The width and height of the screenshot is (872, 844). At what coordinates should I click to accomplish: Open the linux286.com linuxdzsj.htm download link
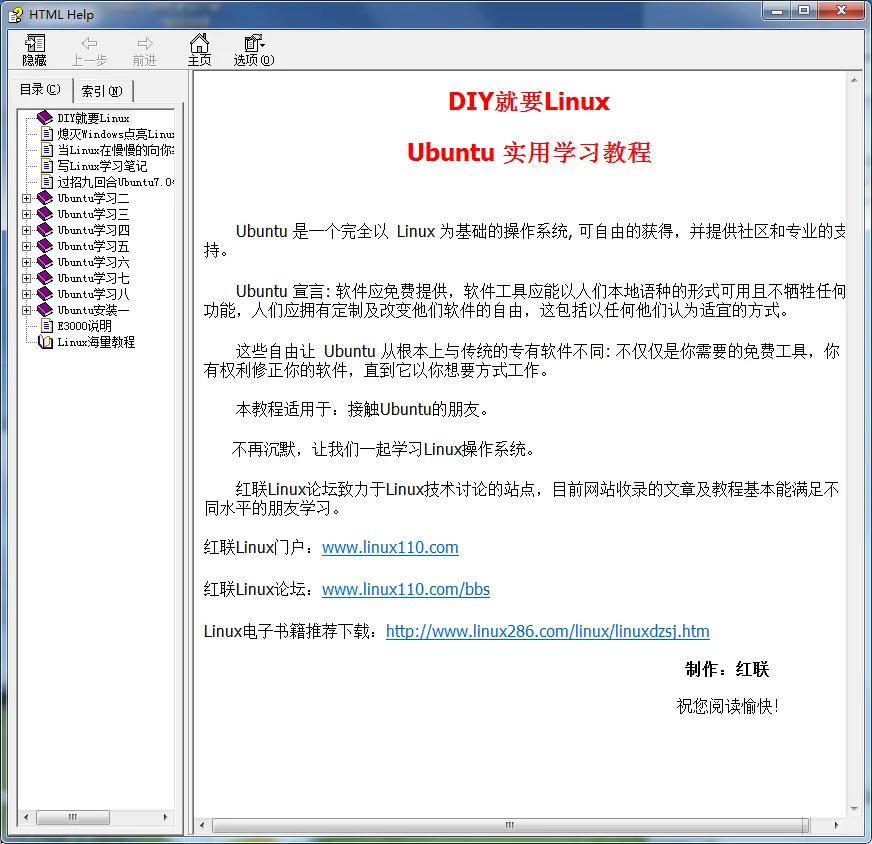[547, 631]
